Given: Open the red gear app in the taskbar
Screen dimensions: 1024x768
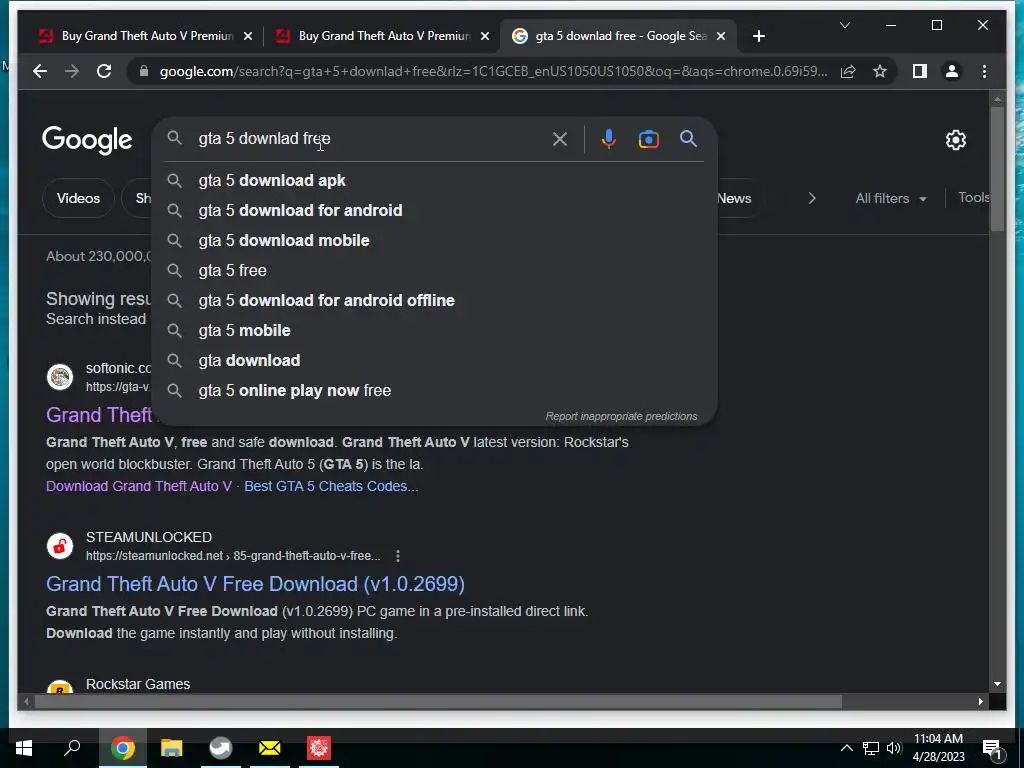Looking at the screenshot, I should (x=319, y=748).
